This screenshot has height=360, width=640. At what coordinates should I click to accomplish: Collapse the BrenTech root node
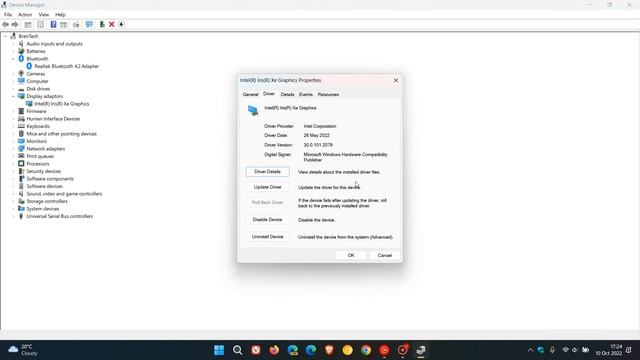click(x=5, y=36)
